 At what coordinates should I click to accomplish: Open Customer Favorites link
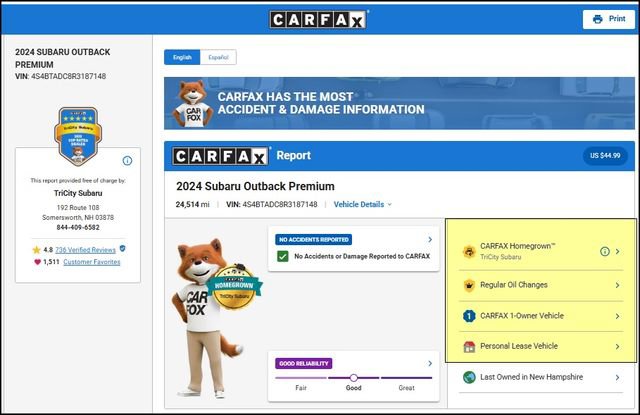92,262
